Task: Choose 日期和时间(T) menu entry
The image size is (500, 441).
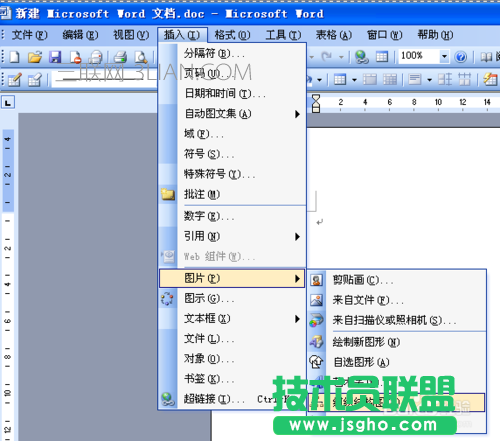Action: click(232, 94)
